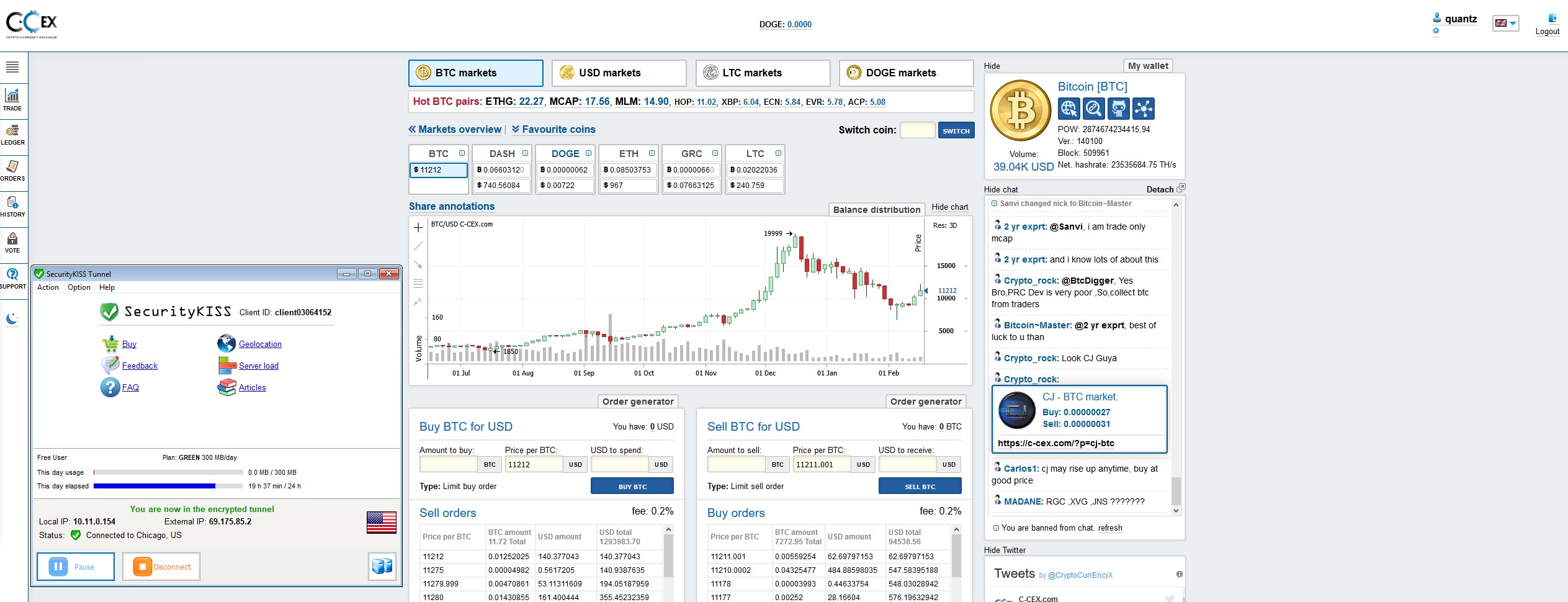Click the BTC coin info icon

[x=462, y=153]
